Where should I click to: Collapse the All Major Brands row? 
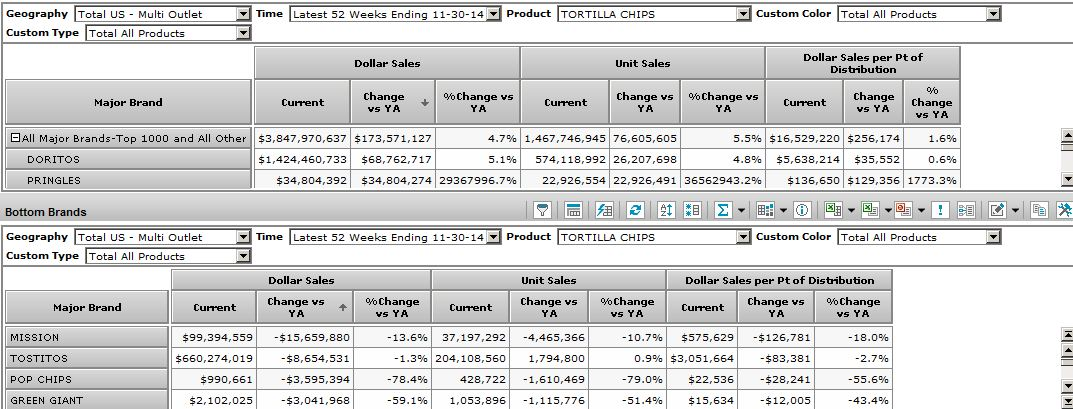15,138
